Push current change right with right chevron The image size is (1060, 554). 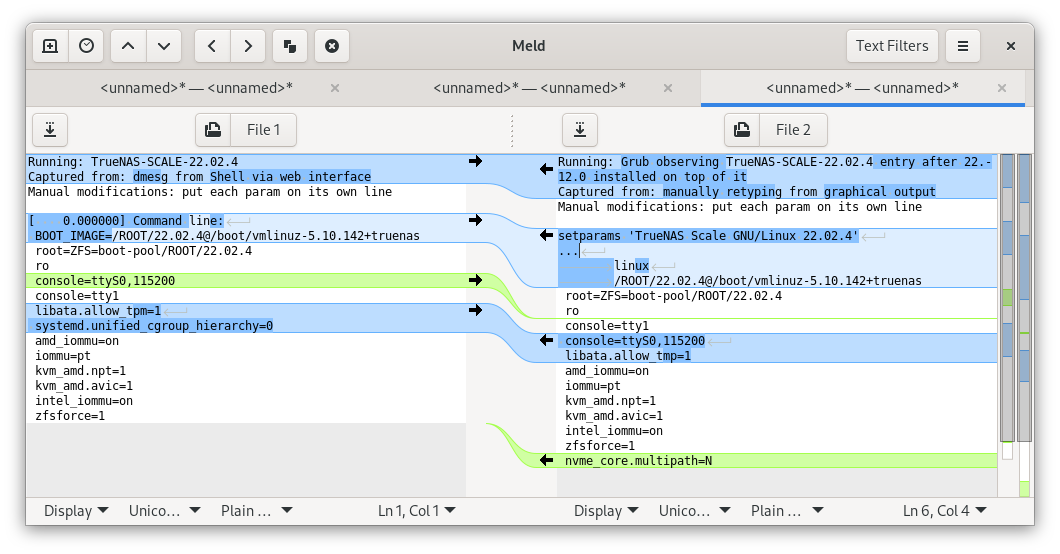(248, 46)
